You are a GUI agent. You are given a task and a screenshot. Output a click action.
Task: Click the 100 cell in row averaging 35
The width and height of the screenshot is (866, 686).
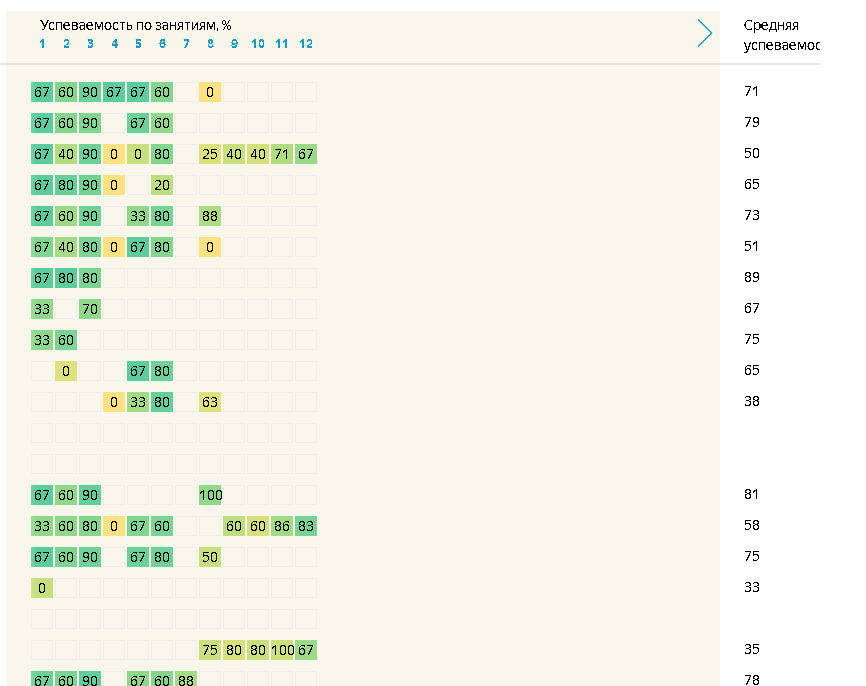click(282, 650)
